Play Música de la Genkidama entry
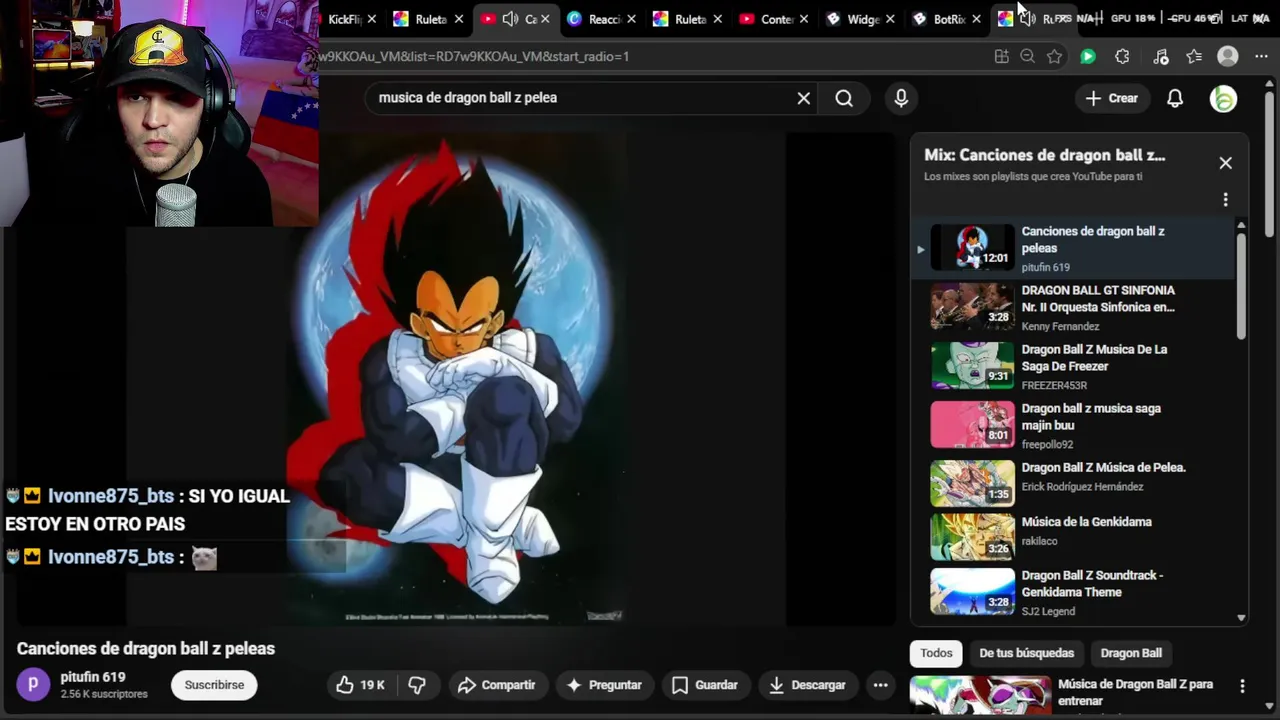 click(1072, 538)
